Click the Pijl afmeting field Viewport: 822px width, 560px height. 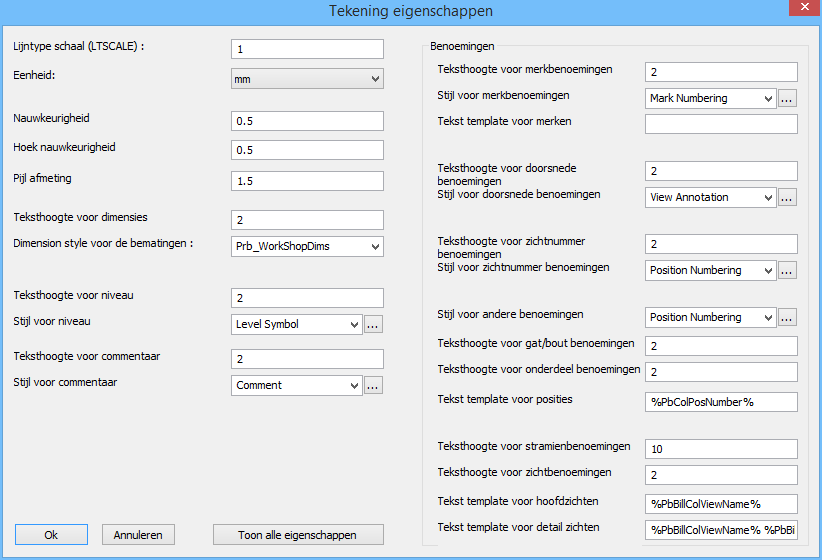307,181
